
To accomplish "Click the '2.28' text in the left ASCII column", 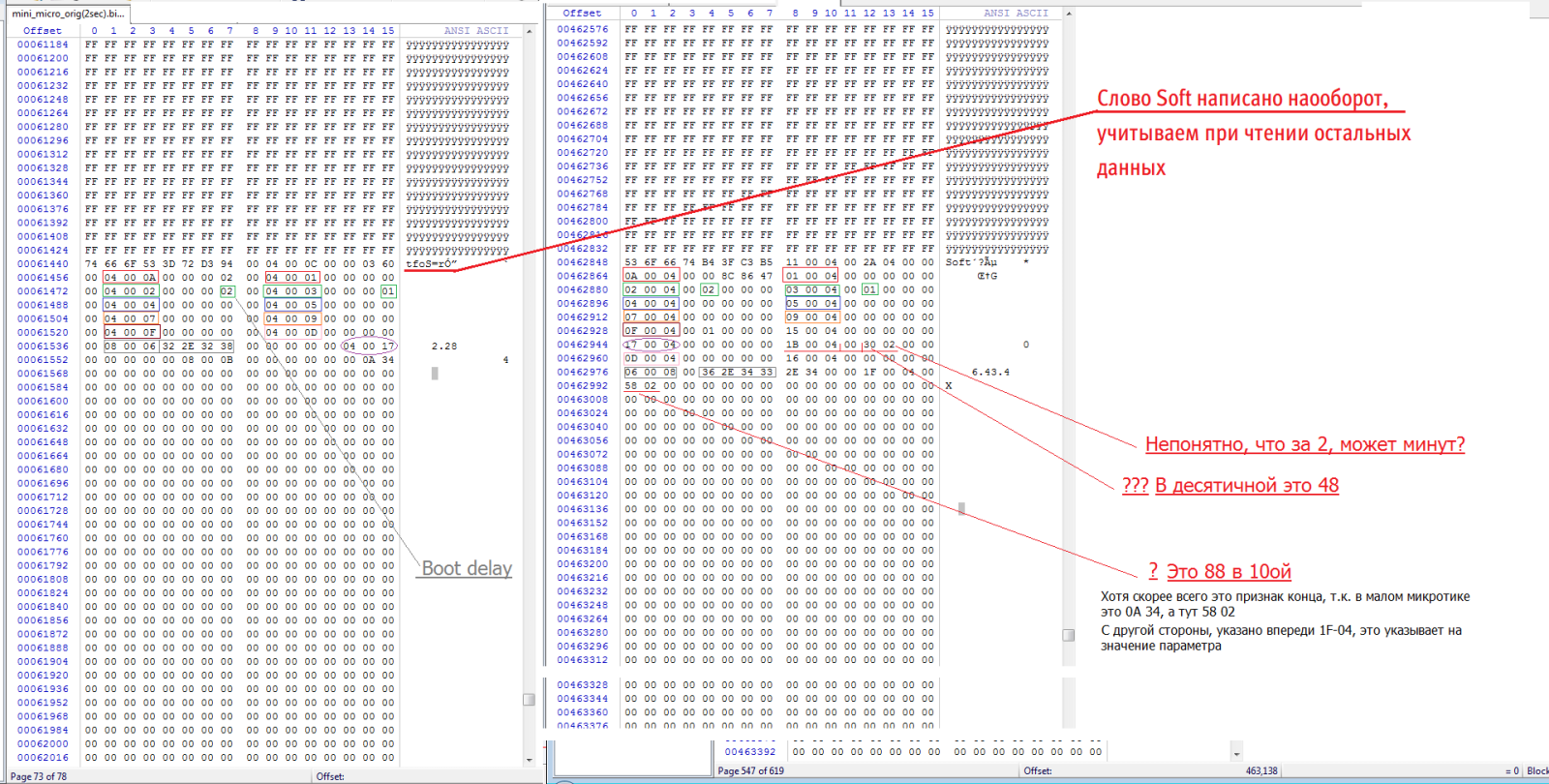I will click(x=444, y=346).
